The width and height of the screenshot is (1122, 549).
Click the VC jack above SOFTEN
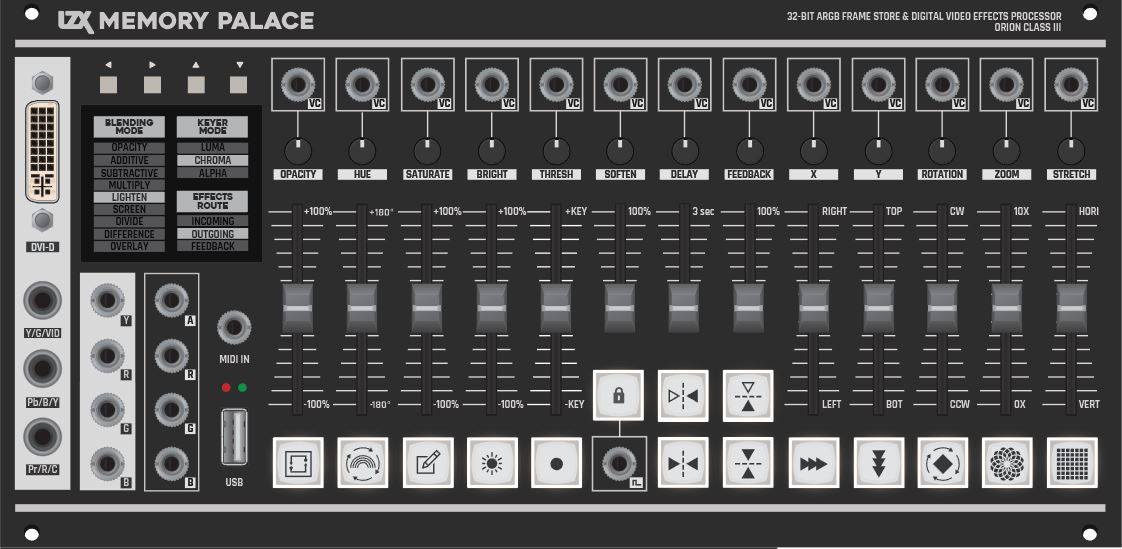click(620, 84)
